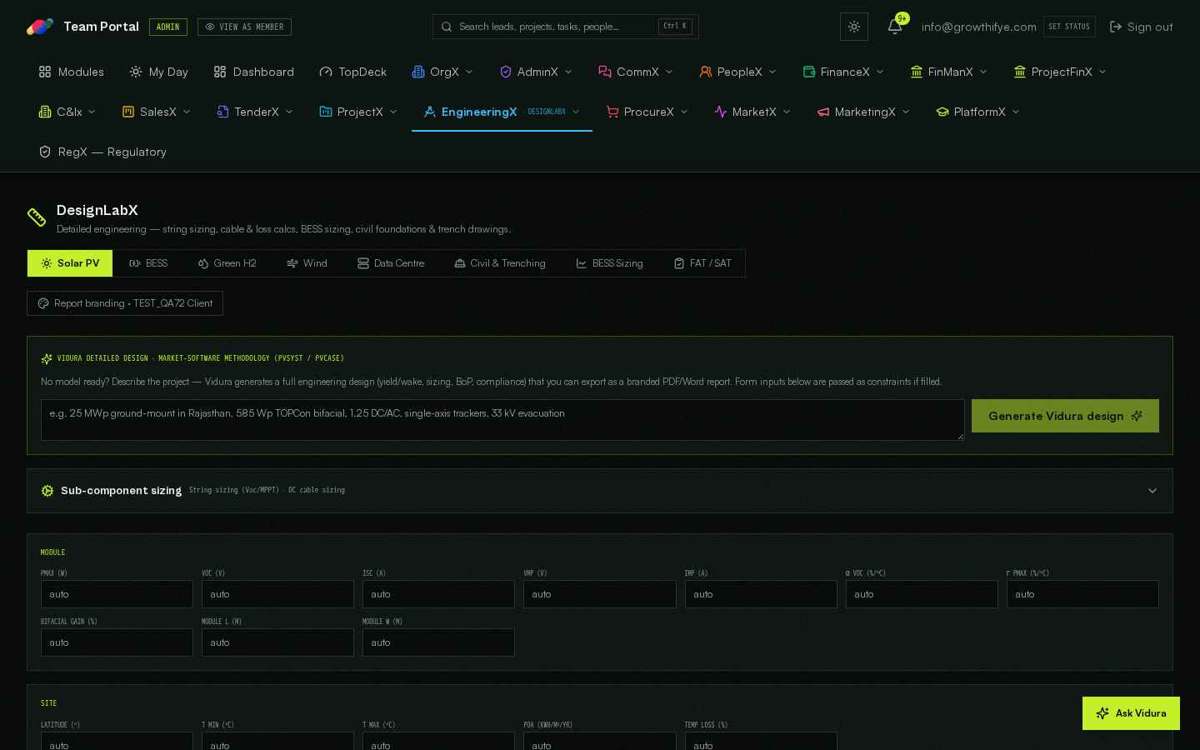
Task: Click the Bifacial Gain (%) field
Action: pos(117,642)
